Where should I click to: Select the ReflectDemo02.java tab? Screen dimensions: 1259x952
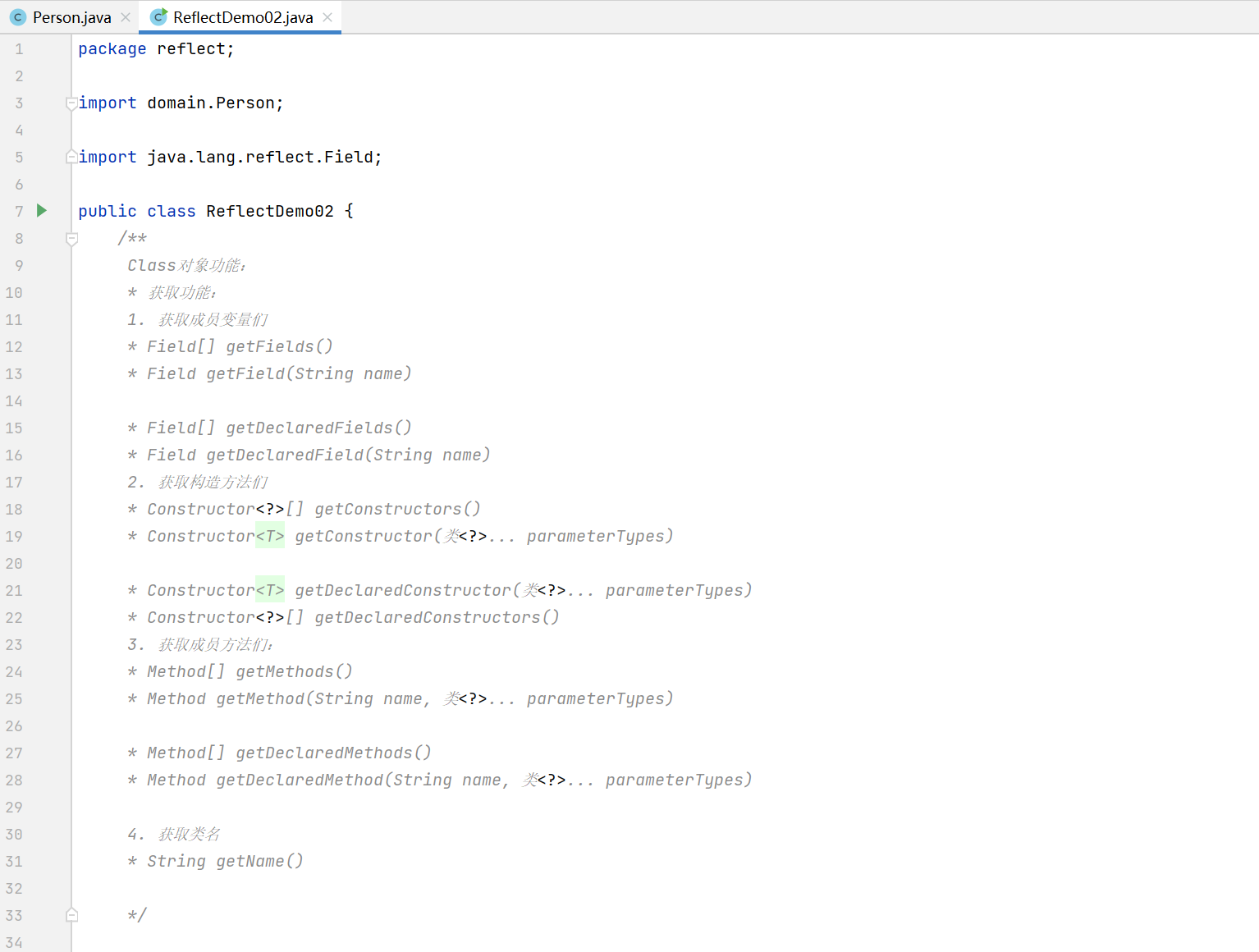[242, 17]
